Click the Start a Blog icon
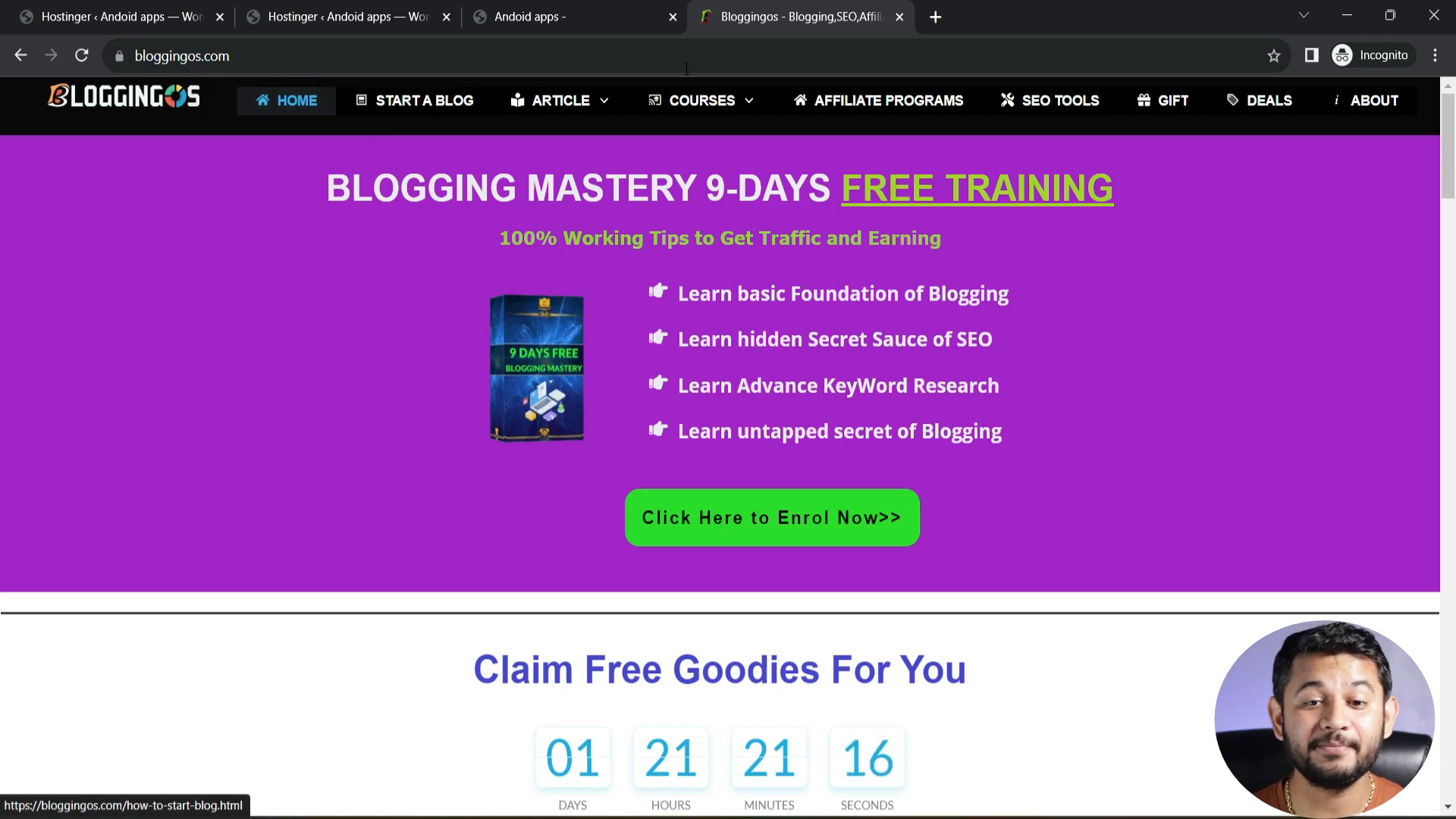This screenshot has height=819, width=1456. (361, 100)
